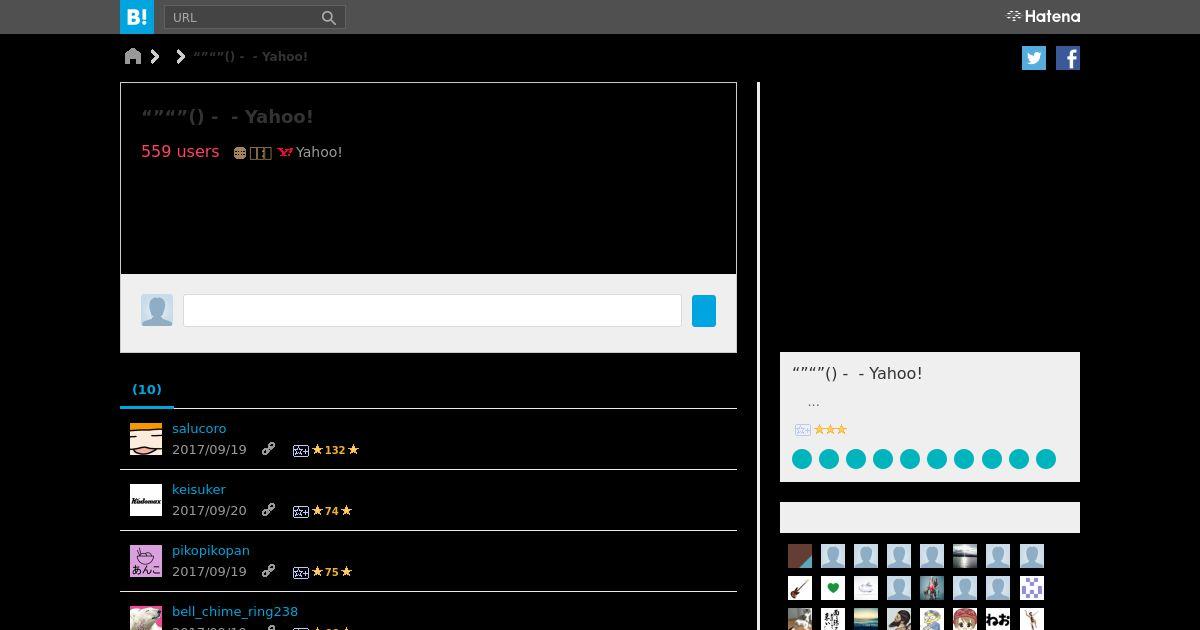Click bell_chime_ring238's avatar image
Screen dimensions: 1200x630
point(146,618)
